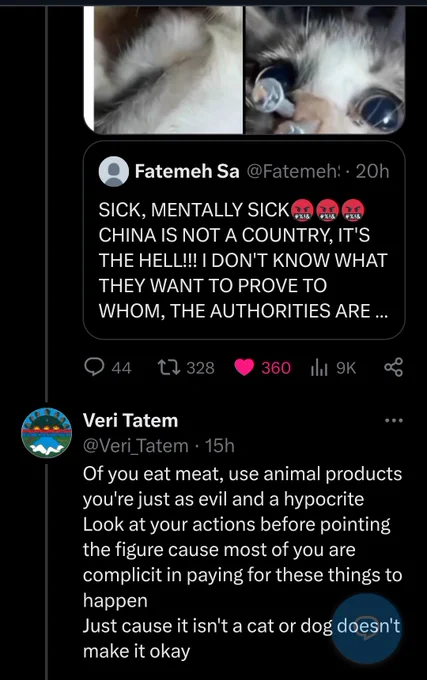This screenshot has width=427, height=680.
Task: Open the reply text about eating meat
Action: tap(243, 562)
